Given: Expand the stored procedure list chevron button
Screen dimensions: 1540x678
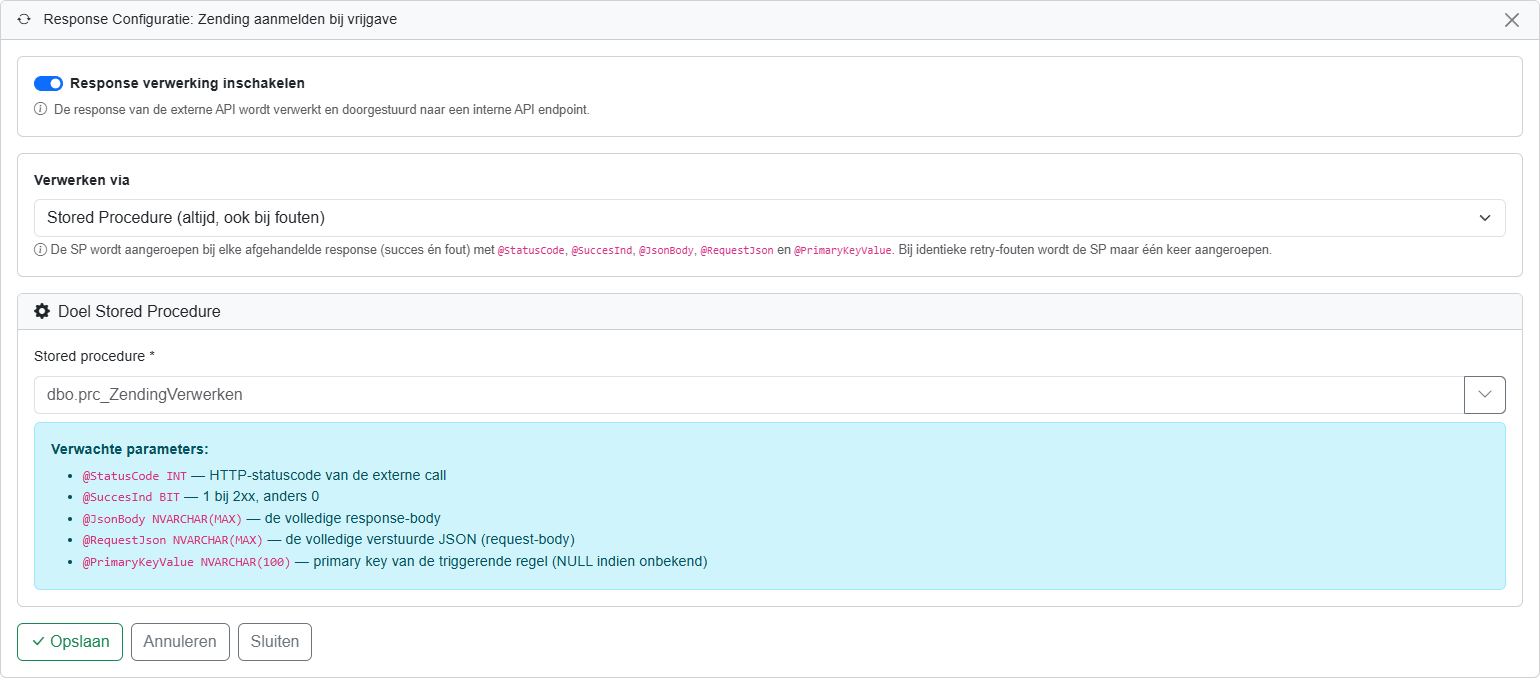Looking at the screenshot, I should (1485, 395).
